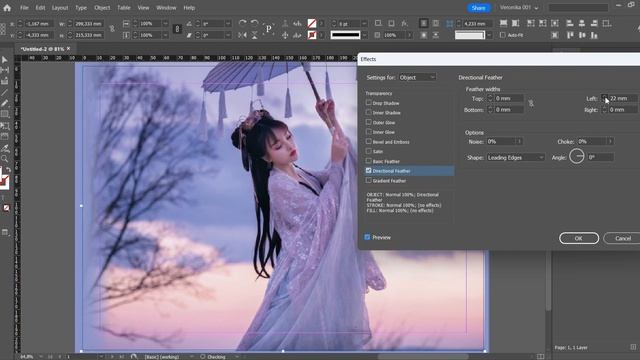This screenshot has height=360, width=640.
Task: Click constrain width and height proportions icon
Action: click(x=112, y=29)
